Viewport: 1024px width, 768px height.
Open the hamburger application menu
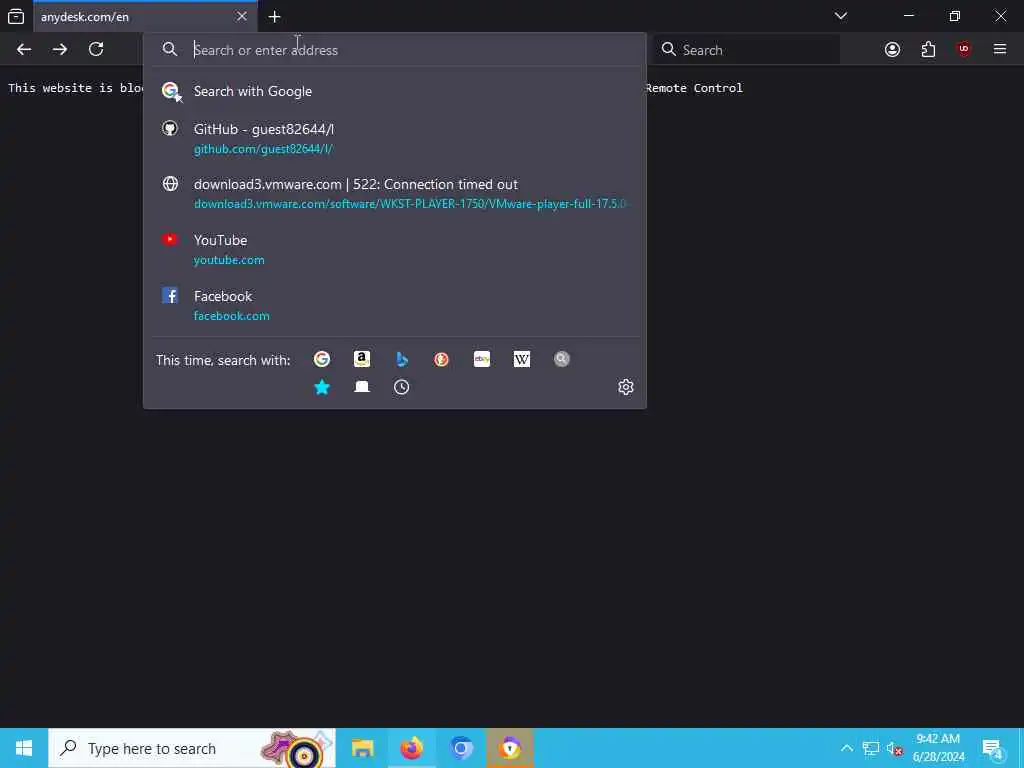click(x=1000, y=49)
